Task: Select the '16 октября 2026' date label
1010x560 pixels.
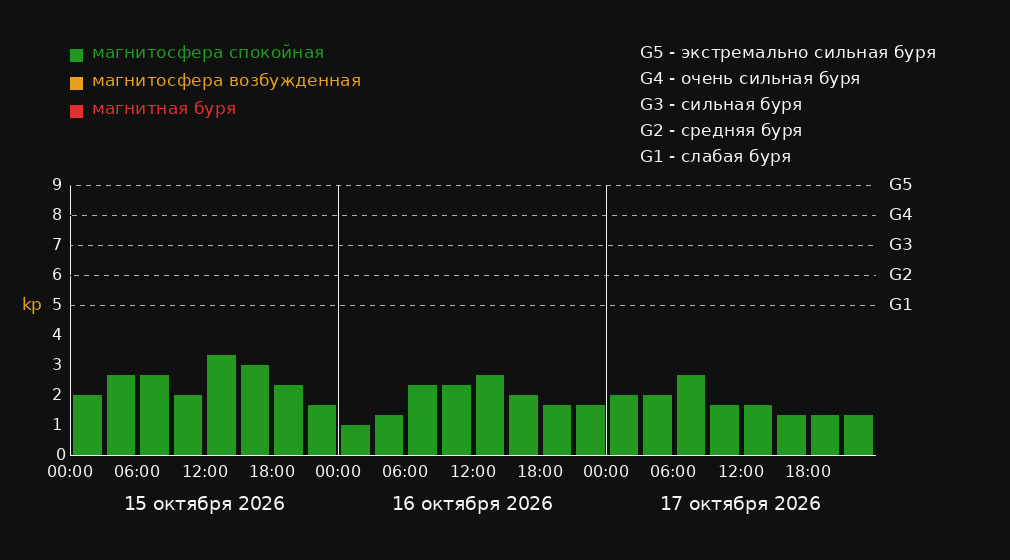Action: [472, 504]
